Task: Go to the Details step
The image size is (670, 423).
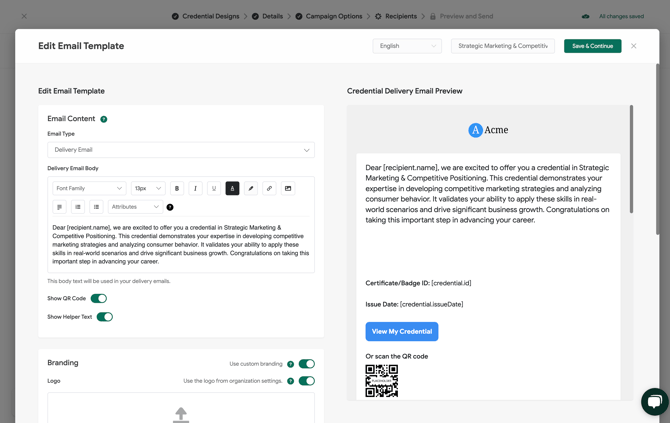Action: (x=267, y=16)
